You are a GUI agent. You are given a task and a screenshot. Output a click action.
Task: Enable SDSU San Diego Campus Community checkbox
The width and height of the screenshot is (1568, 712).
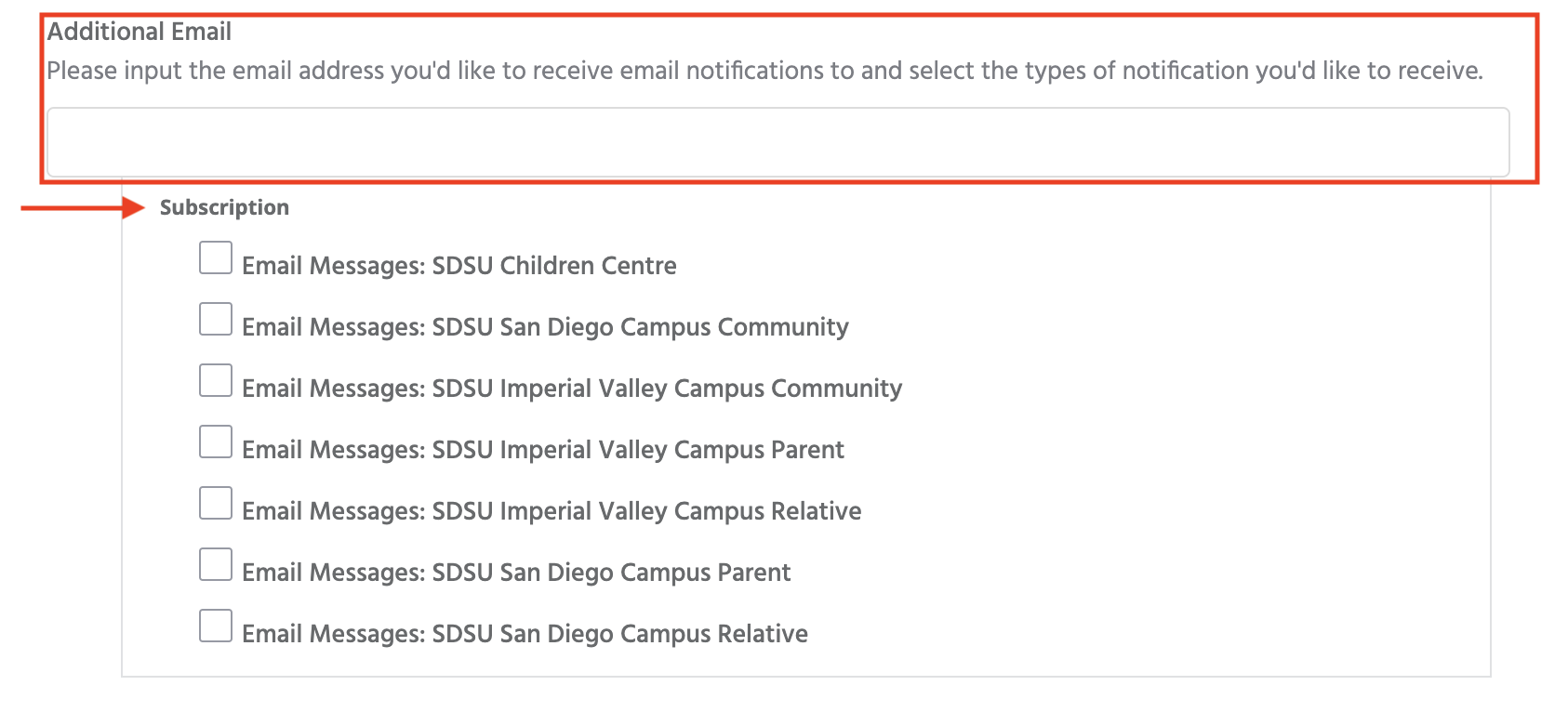click(216, 320)
